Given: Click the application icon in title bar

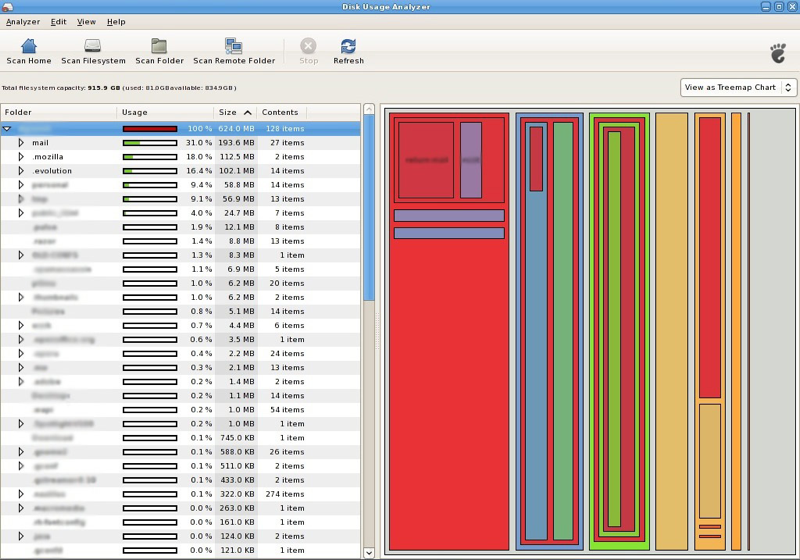Looking at the screenshot, I should click(x=7, y=7).
